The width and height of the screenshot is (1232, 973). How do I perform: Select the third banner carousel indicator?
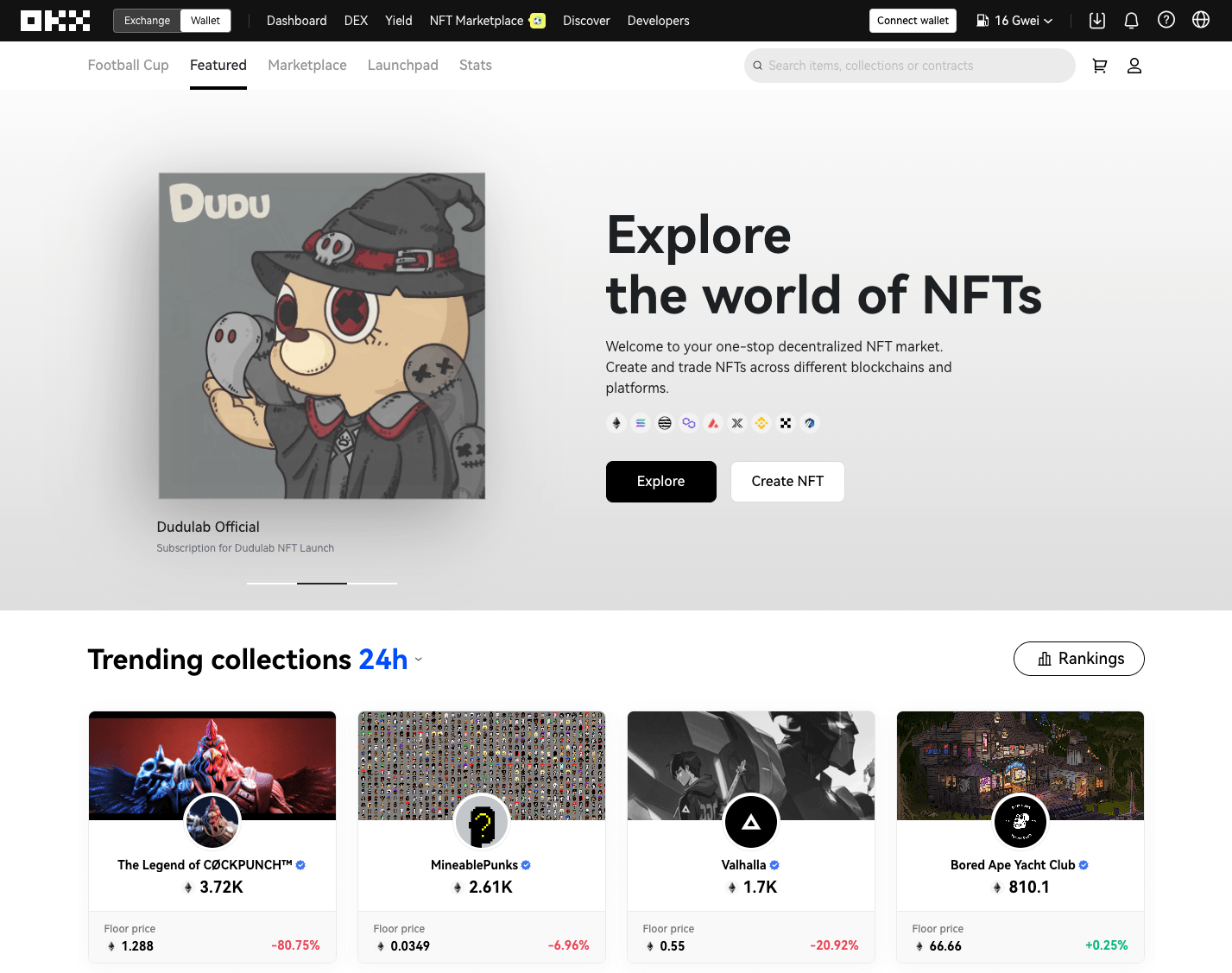point(372,584)
